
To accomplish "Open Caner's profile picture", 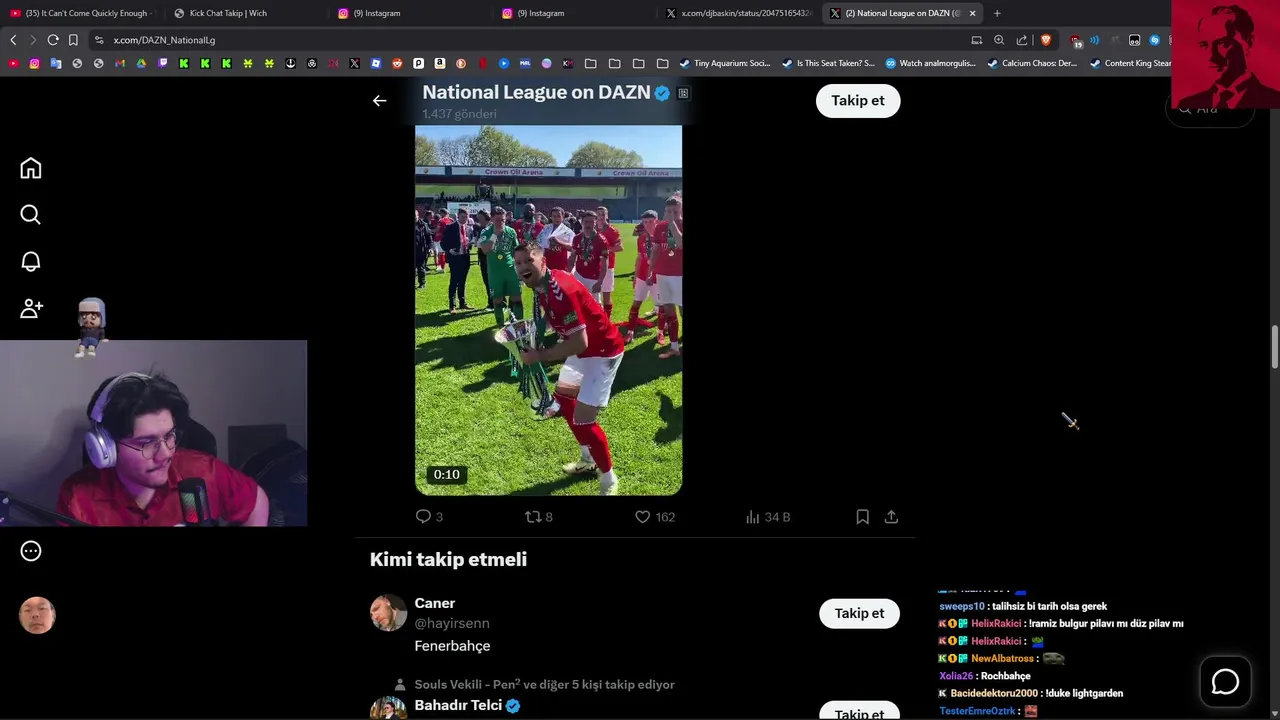I will (388, 613).
